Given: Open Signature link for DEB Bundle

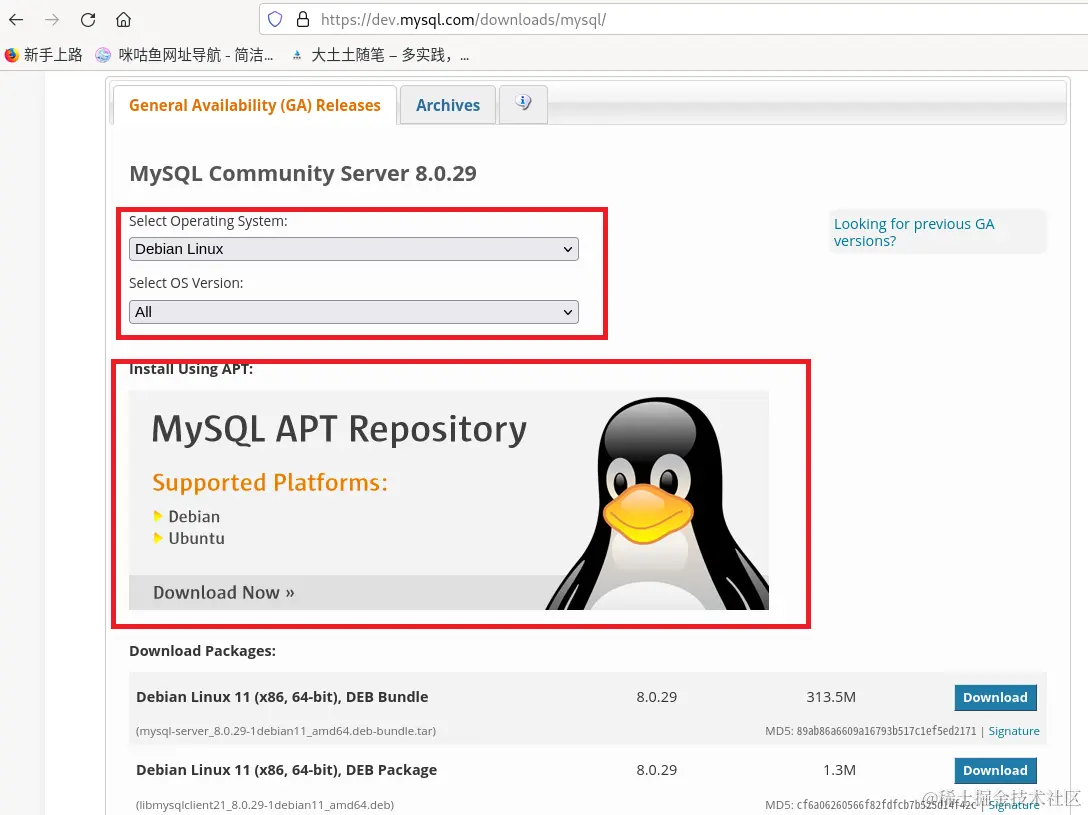Looking at the screenshot, I should point(1014,731).
